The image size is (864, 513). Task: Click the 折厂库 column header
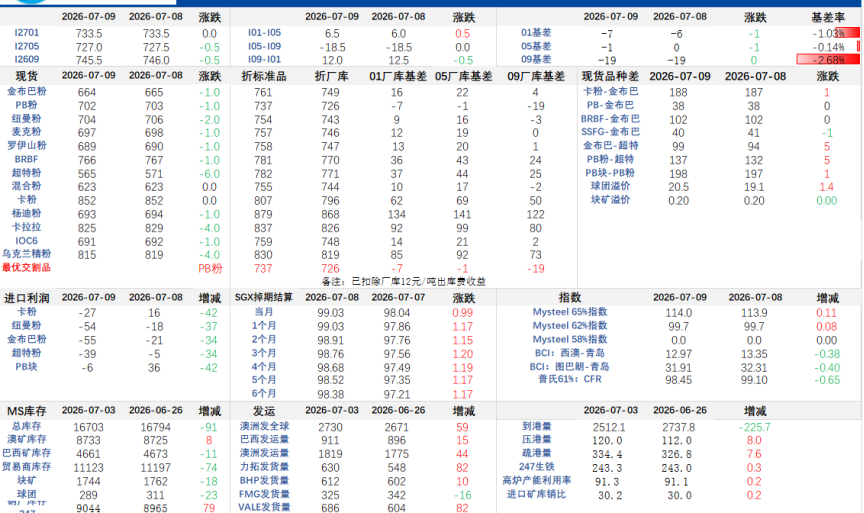tap(331, 76)
